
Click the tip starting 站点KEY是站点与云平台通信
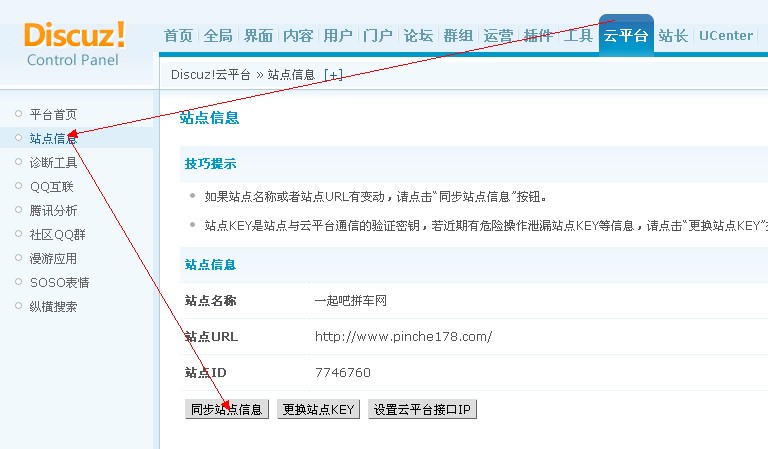[486, 226]
